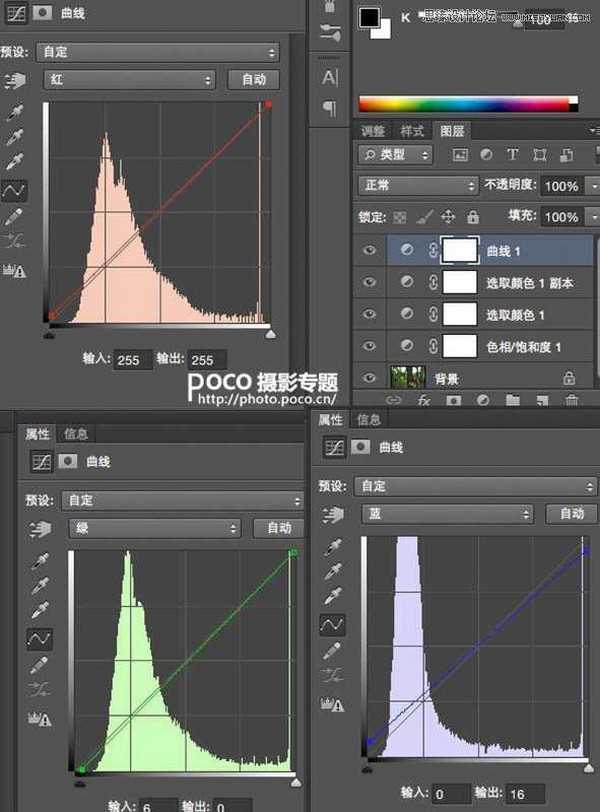Hide the 曲线 1 layer

370,251
